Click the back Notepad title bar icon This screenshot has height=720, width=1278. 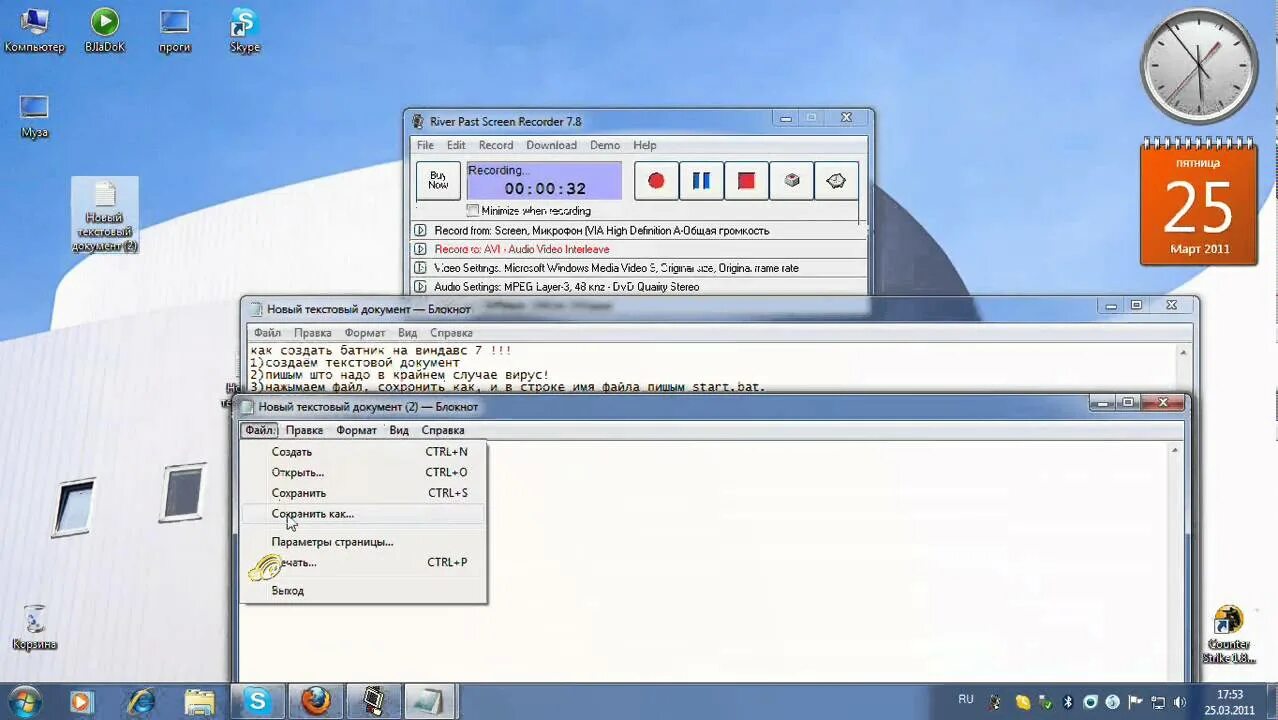(x=255, y=310)
